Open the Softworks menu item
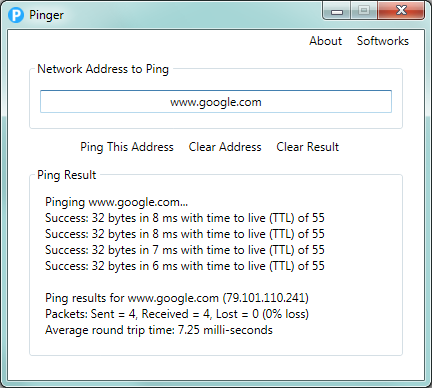 pyautogui.click(x=383, y=41)
